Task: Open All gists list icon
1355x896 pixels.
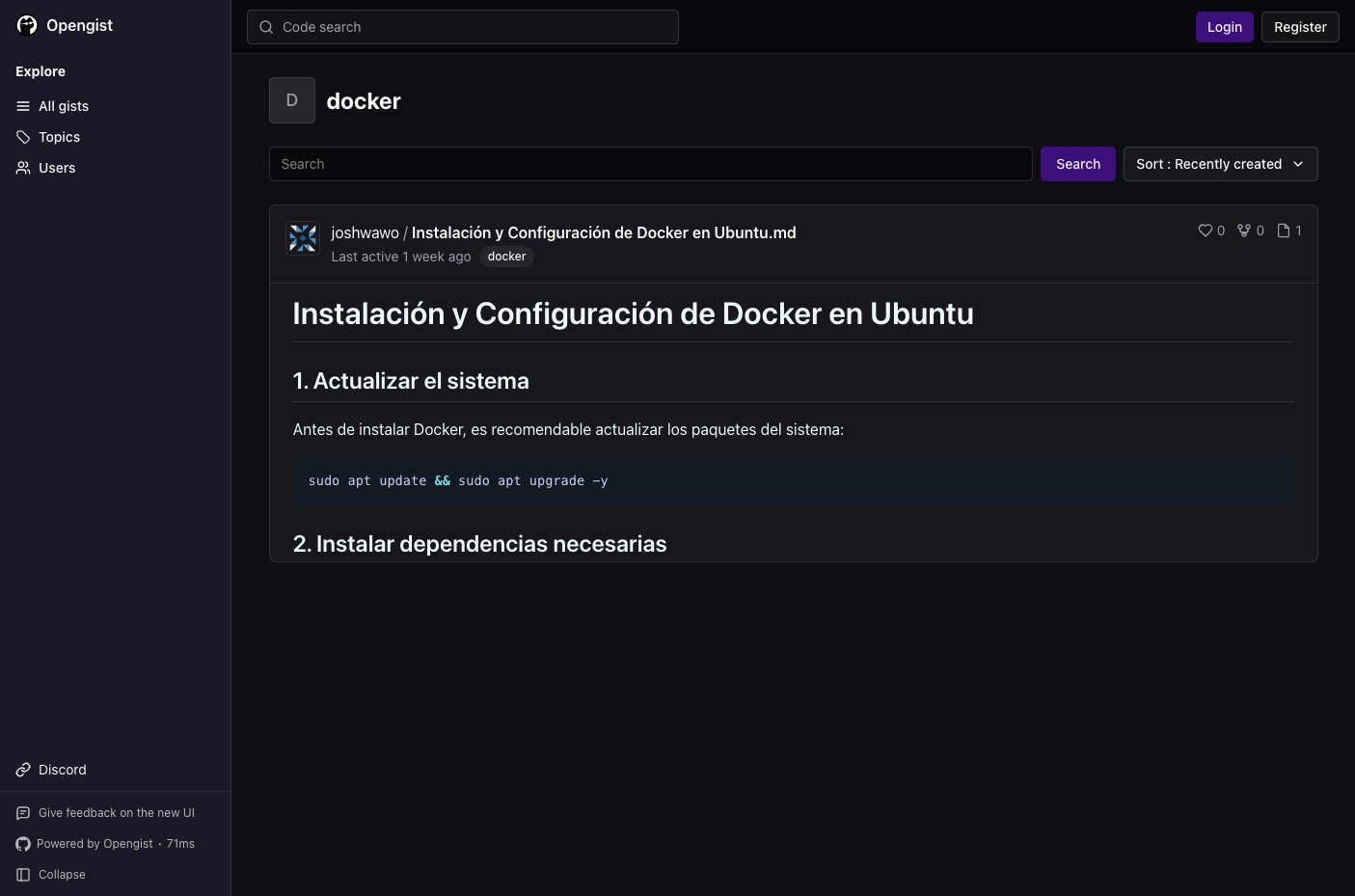Action: click(23, 106)
